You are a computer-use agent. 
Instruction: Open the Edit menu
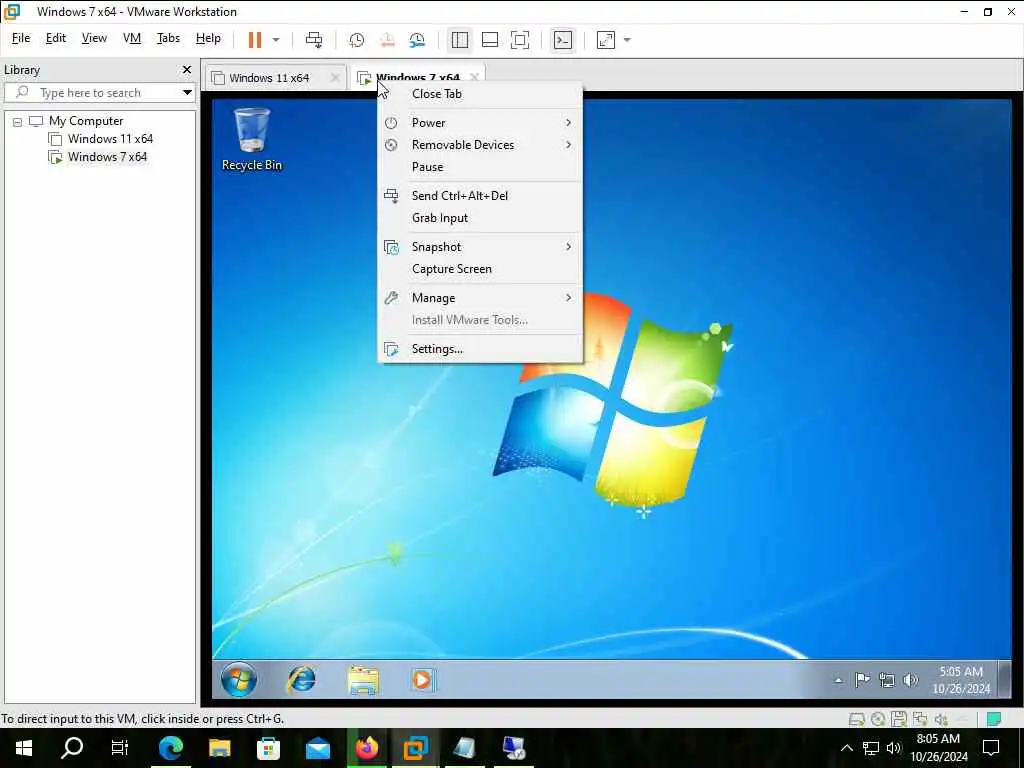pos(56,38)
